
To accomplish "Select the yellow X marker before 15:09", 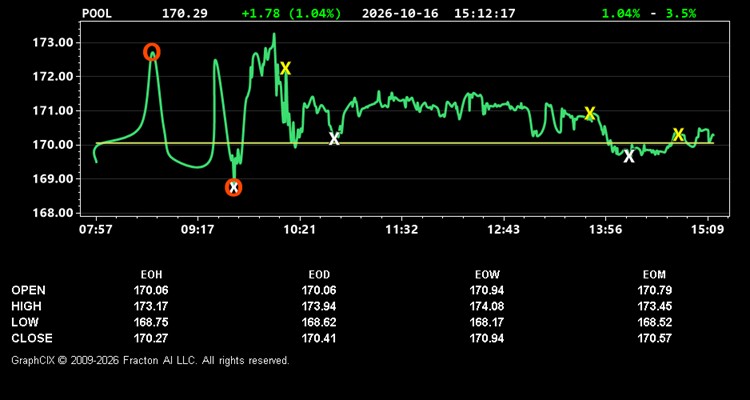I will (678, 134).
